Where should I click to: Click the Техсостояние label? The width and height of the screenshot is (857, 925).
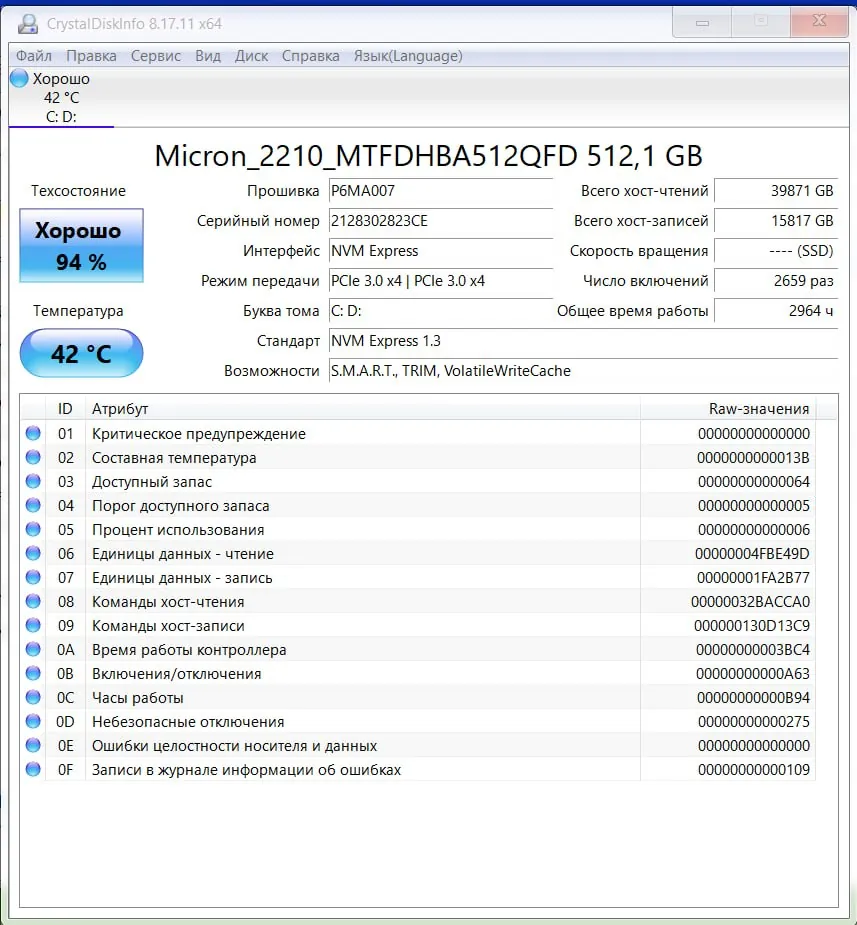pyautogui.click(x=78, y=191)
